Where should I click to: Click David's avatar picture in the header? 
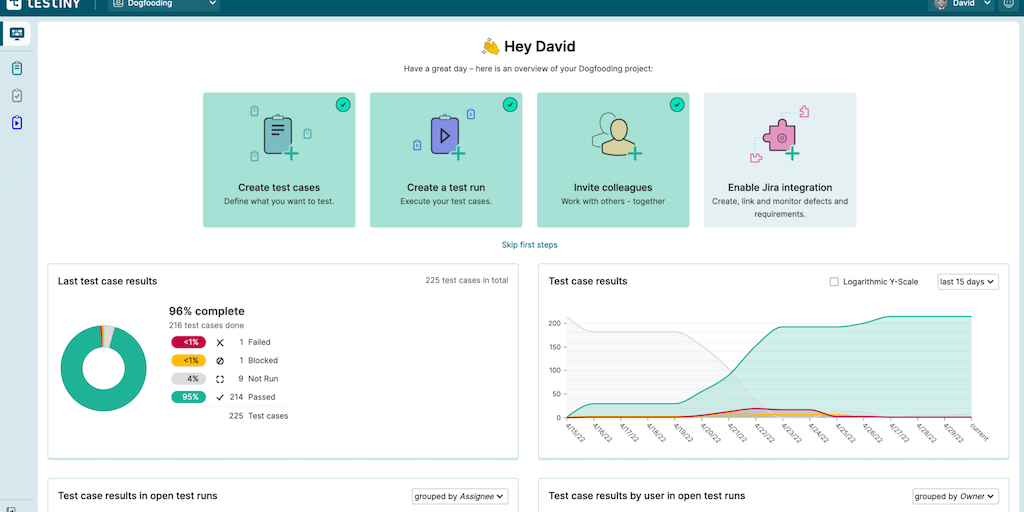[x=940, y=4]
